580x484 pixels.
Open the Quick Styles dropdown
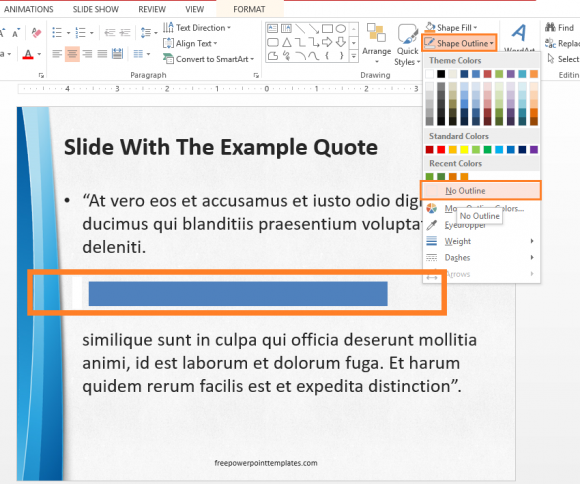coord(408,44)
